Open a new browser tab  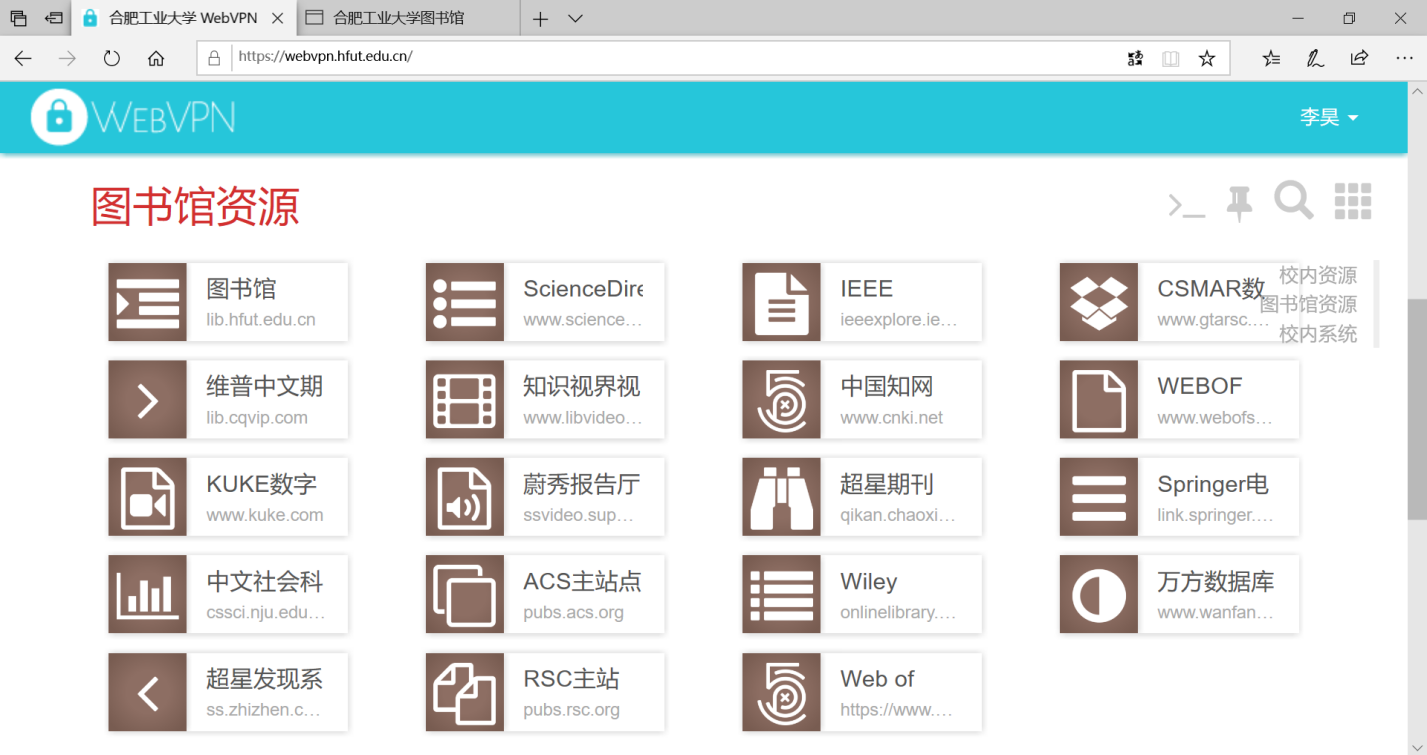coord(540,18)
